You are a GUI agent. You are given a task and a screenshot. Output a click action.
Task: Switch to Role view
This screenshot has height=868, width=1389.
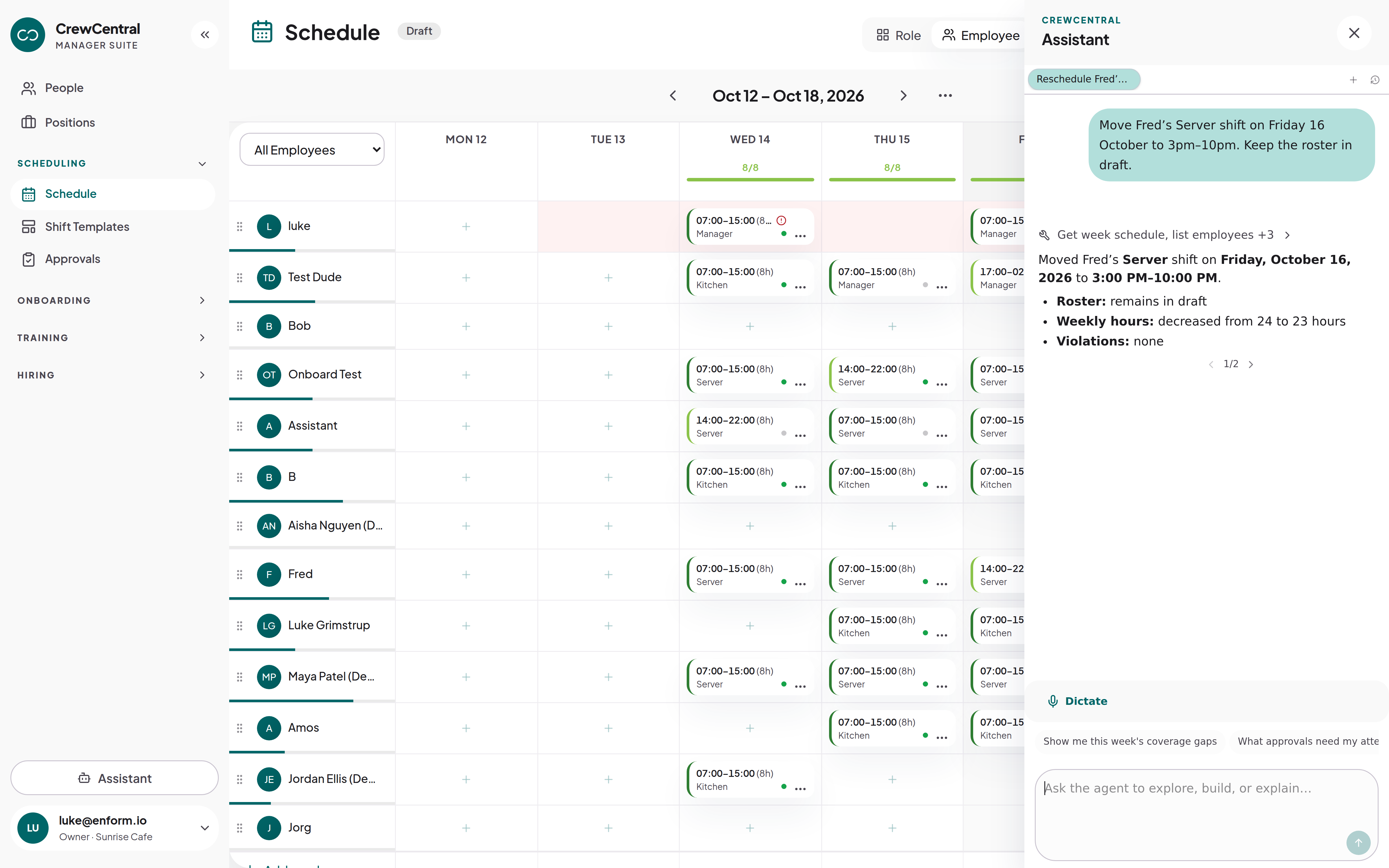(x=898, y=36)
